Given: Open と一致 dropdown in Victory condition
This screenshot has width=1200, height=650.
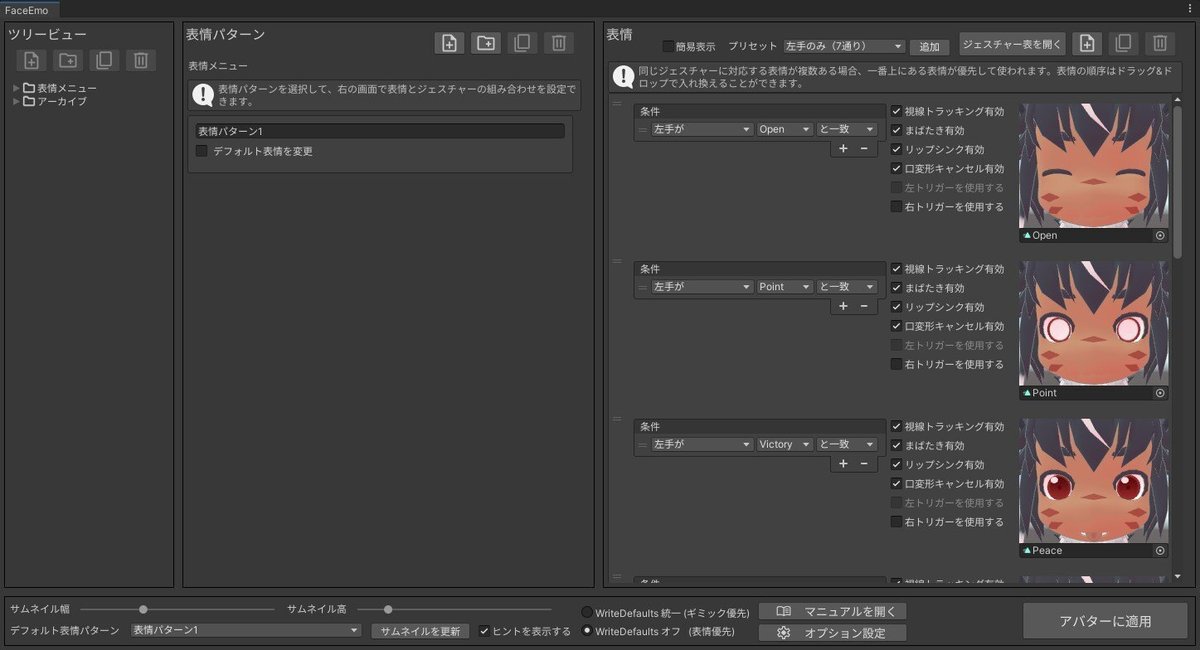Looking at the screenshot, I should [847, 444].
